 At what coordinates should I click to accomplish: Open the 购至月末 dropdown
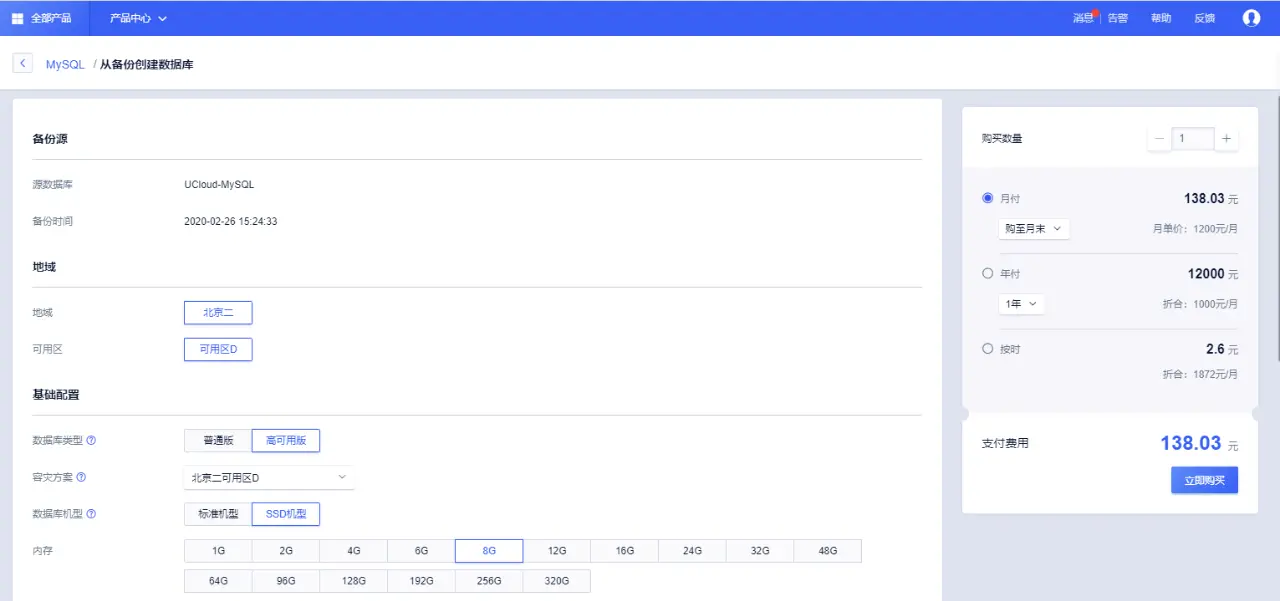pyautogui.click(x=1034, y=229)
